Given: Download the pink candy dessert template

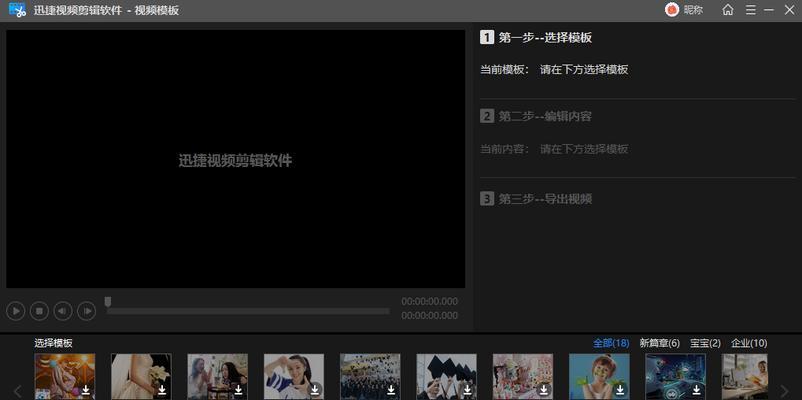Looking at the screenshot, I should 544,390.
